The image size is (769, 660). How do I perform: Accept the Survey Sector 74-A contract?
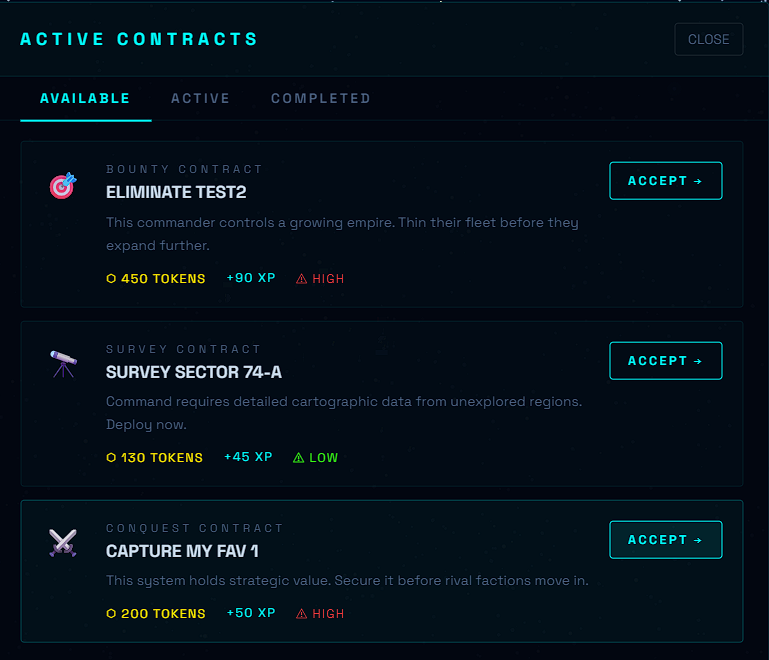point(665,361)
